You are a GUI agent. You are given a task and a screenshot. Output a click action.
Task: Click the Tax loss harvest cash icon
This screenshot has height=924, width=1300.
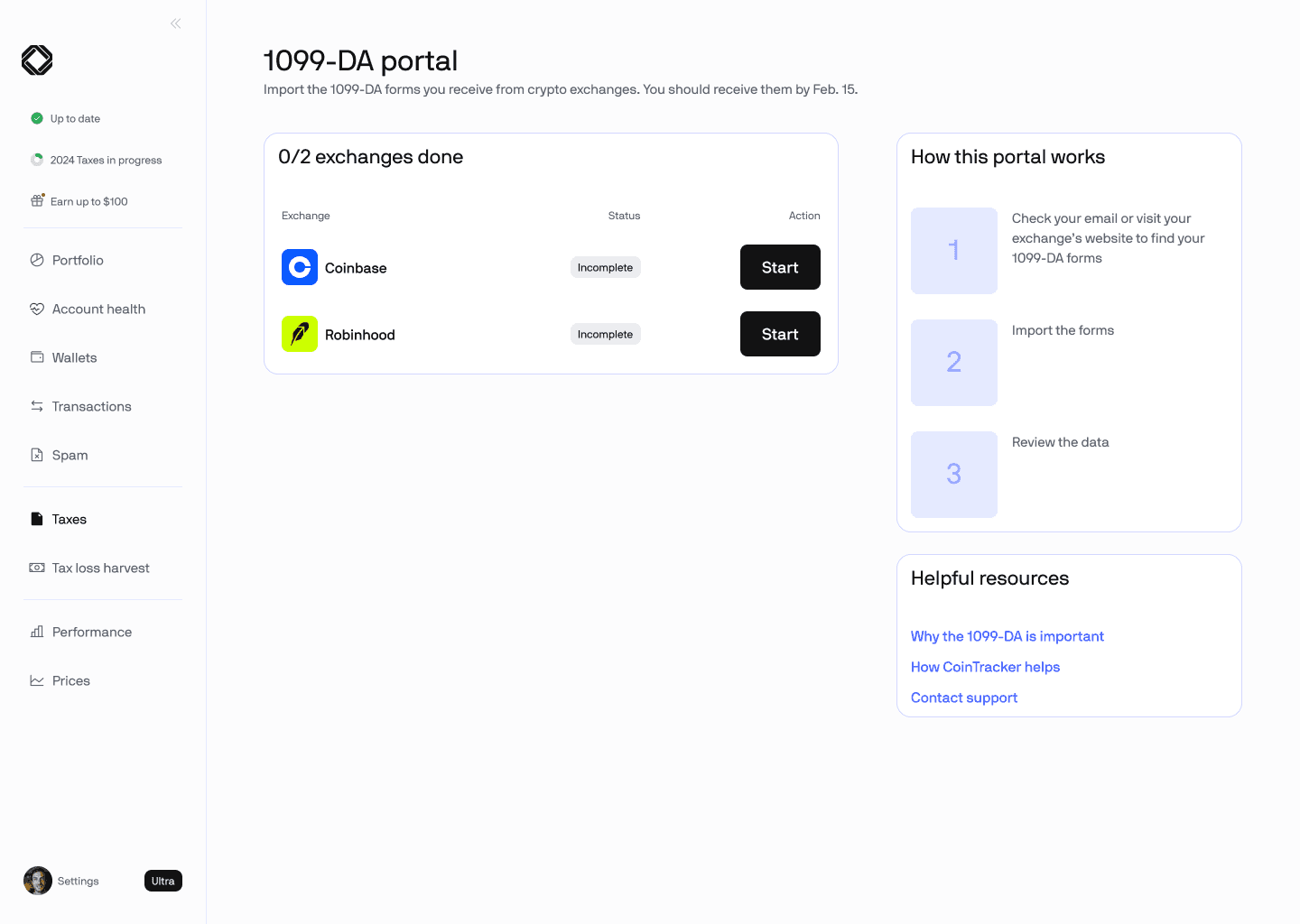click(x=37, y=568)
